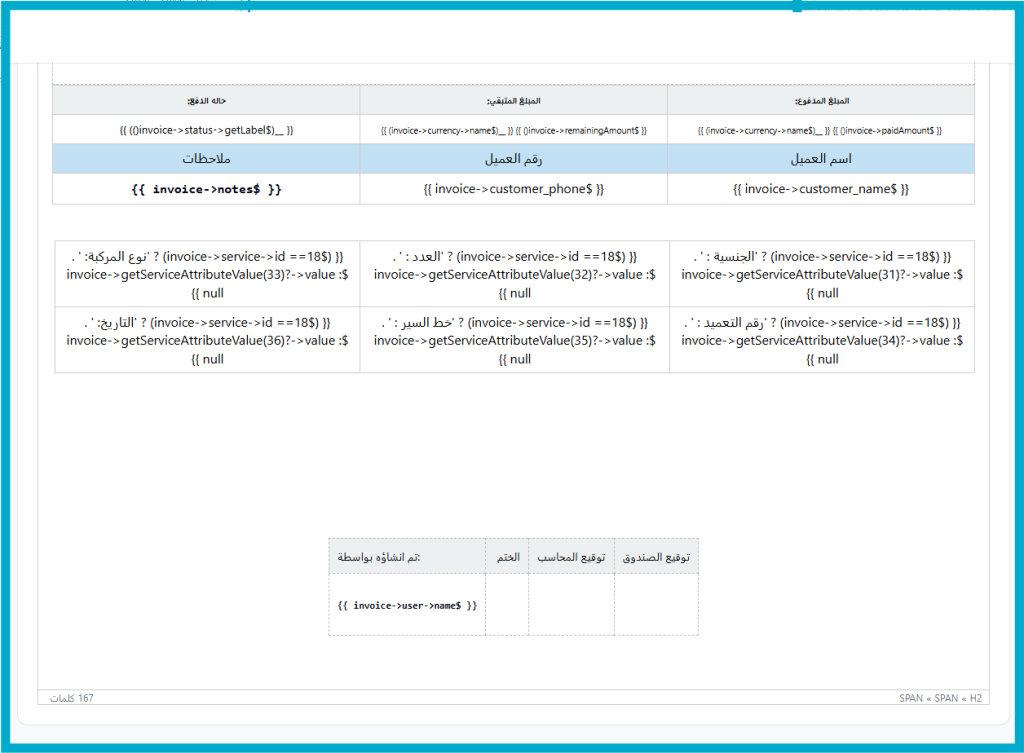Click the 167 word count indicator

tap(72, 698)
